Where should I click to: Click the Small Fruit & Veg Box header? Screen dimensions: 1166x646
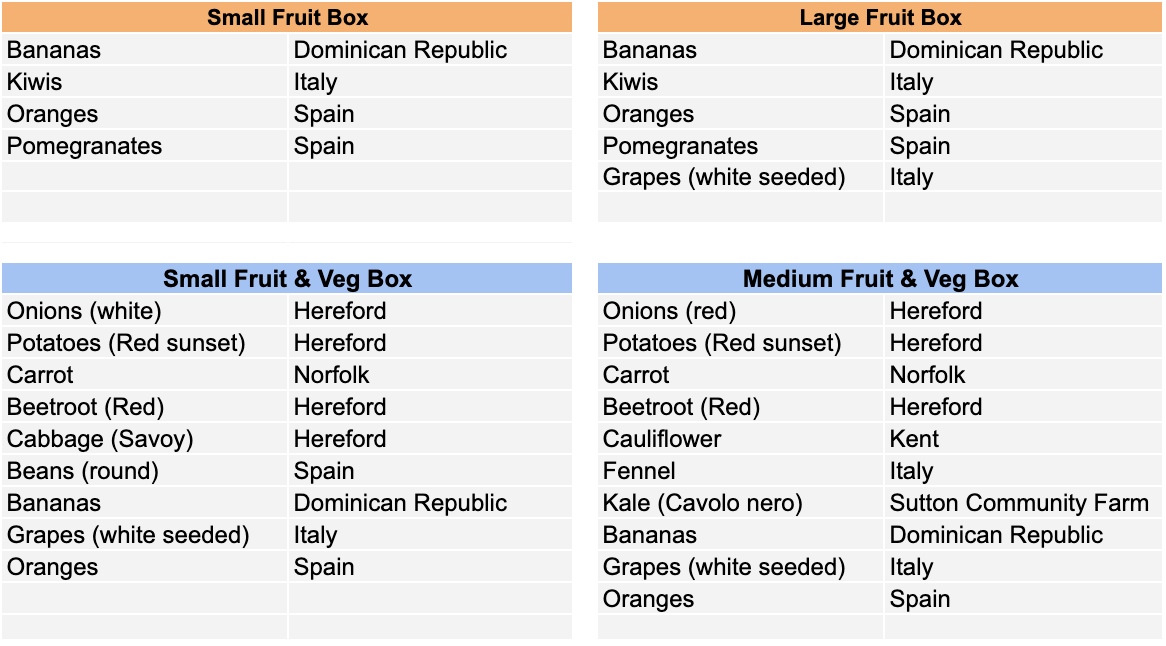click(x=287, y=278)
